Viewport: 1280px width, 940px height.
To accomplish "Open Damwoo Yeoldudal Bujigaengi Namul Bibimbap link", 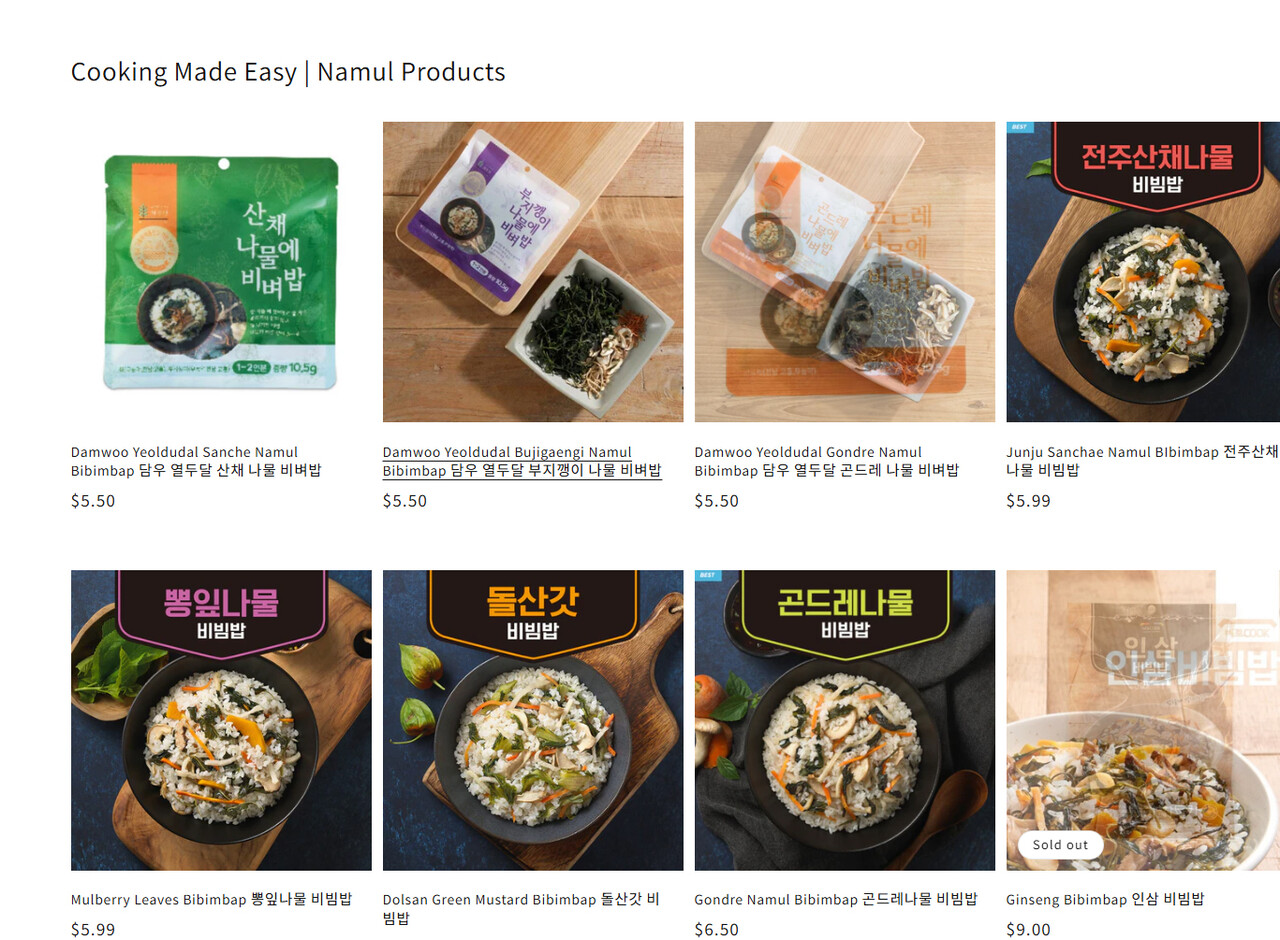I will (522, 461).
